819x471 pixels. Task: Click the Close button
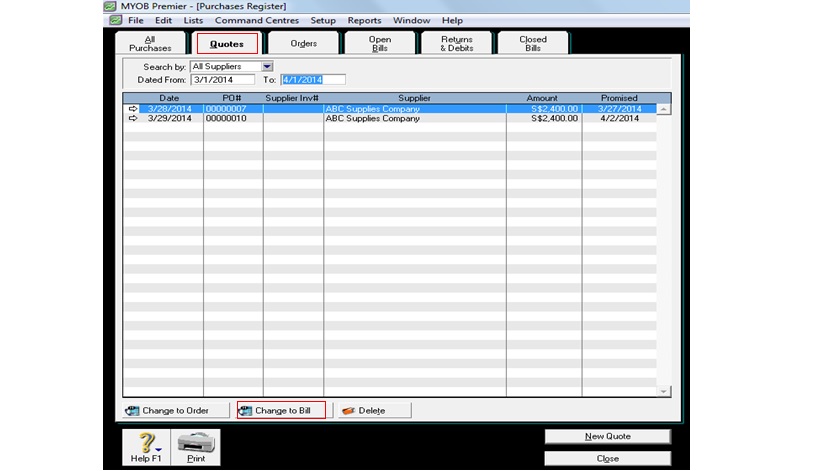[x=607, y=458]
